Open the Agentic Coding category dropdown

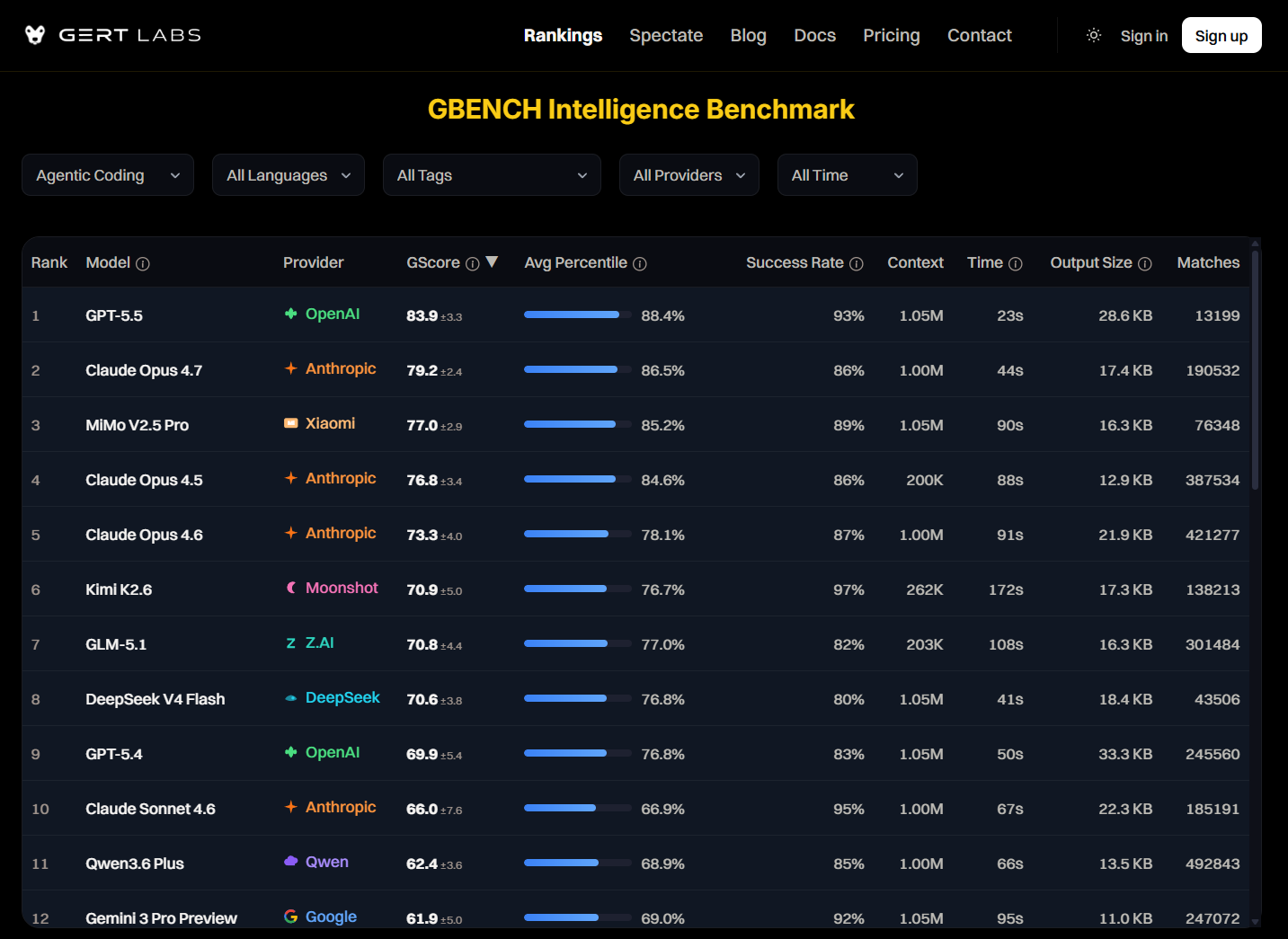(108, 175)
